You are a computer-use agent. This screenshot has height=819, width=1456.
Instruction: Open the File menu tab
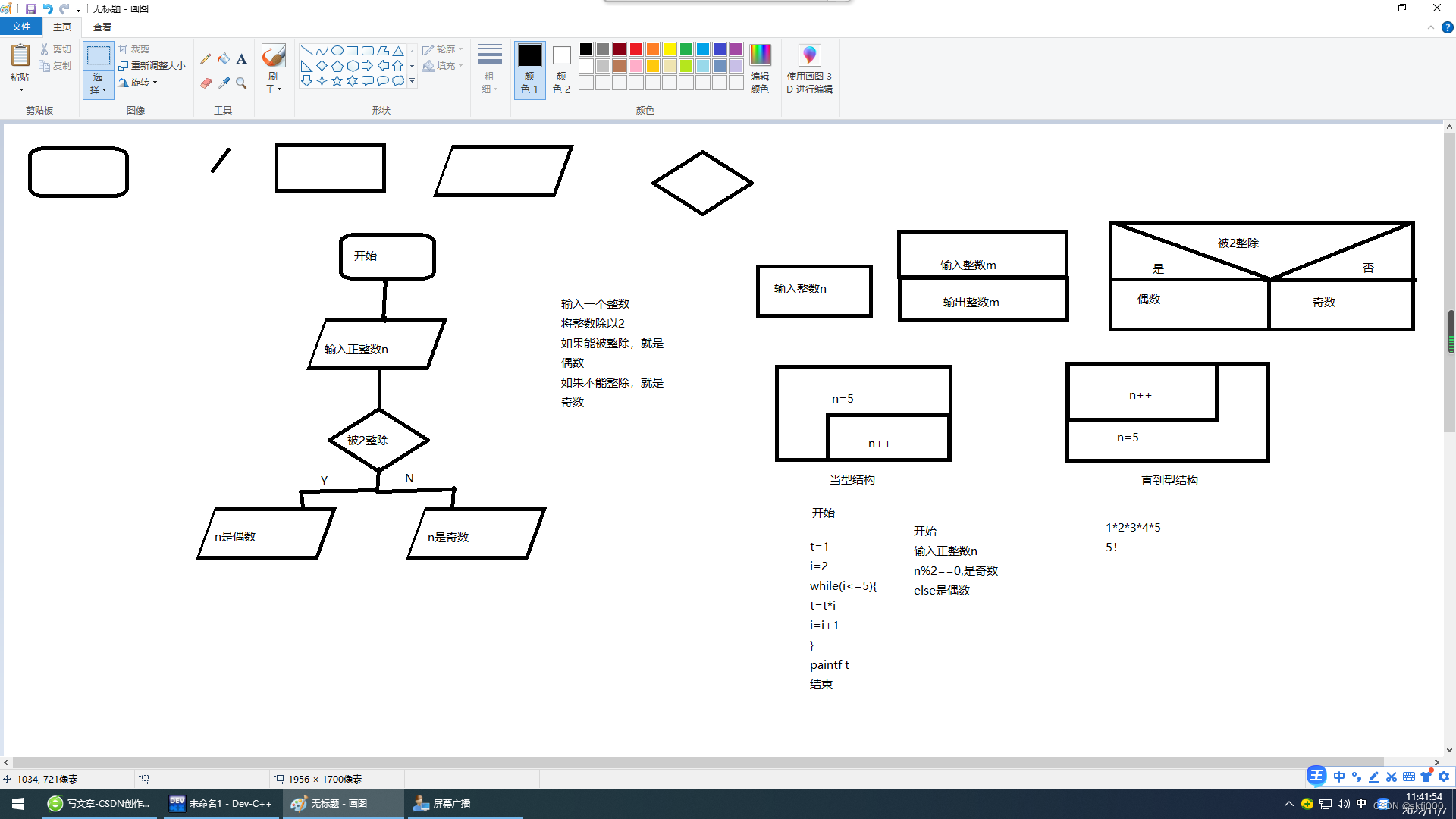click(x=21, y=27)
